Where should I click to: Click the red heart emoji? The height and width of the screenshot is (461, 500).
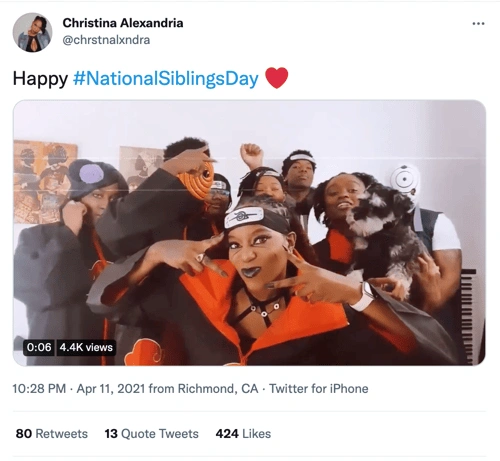277,78
